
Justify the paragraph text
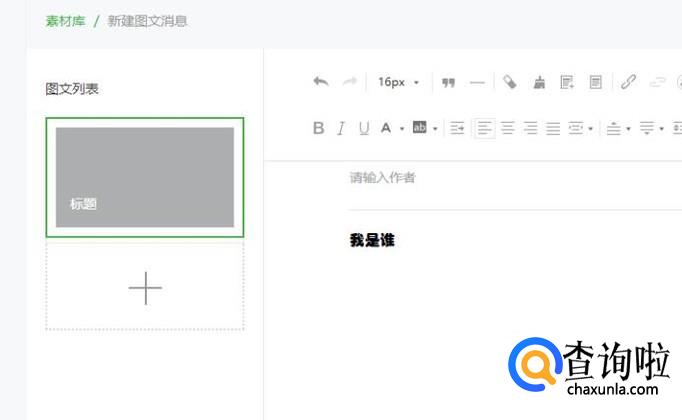(x=553, y=128)
